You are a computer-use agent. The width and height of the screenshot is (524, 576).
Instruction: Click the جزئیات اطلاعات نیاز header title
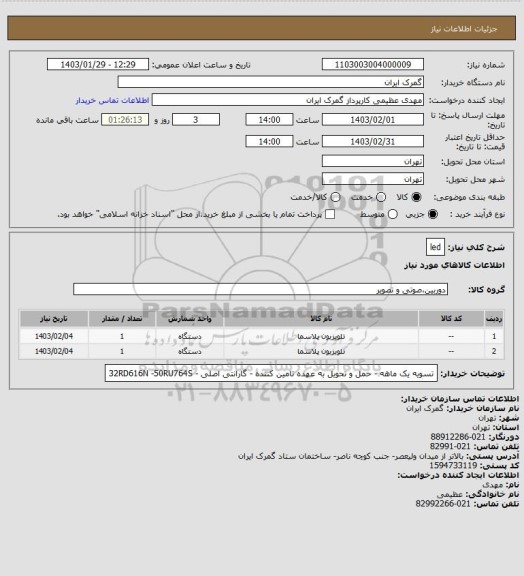(464, 29)
